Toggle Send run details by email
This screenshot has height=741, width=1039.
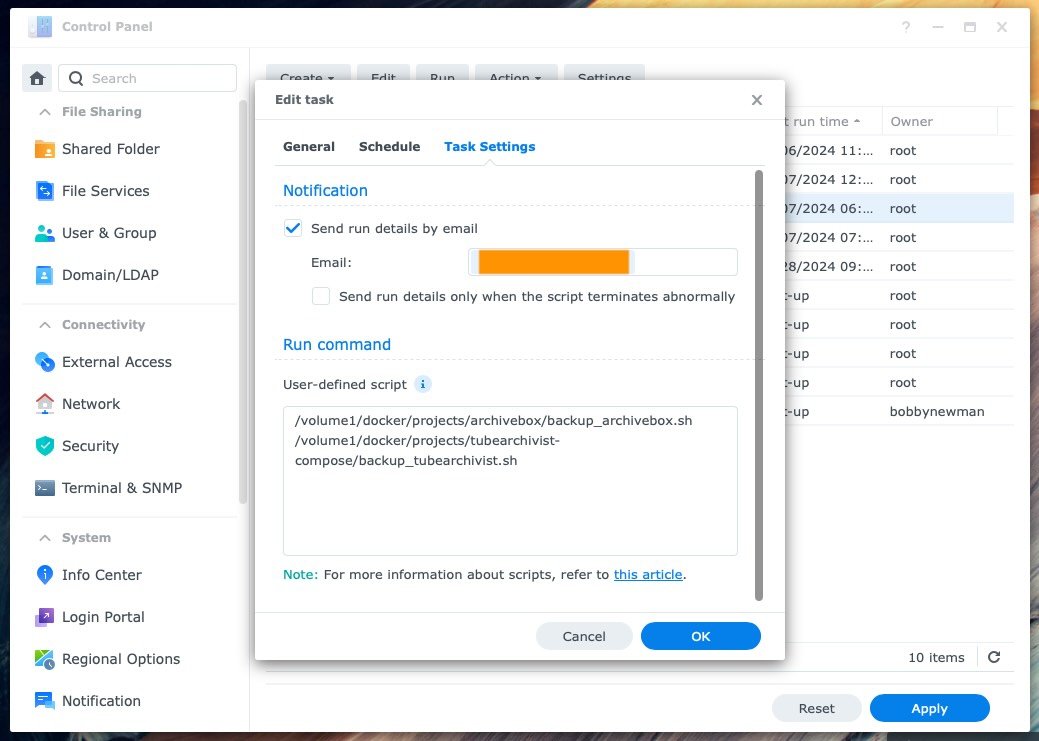(x=293, y=229)
